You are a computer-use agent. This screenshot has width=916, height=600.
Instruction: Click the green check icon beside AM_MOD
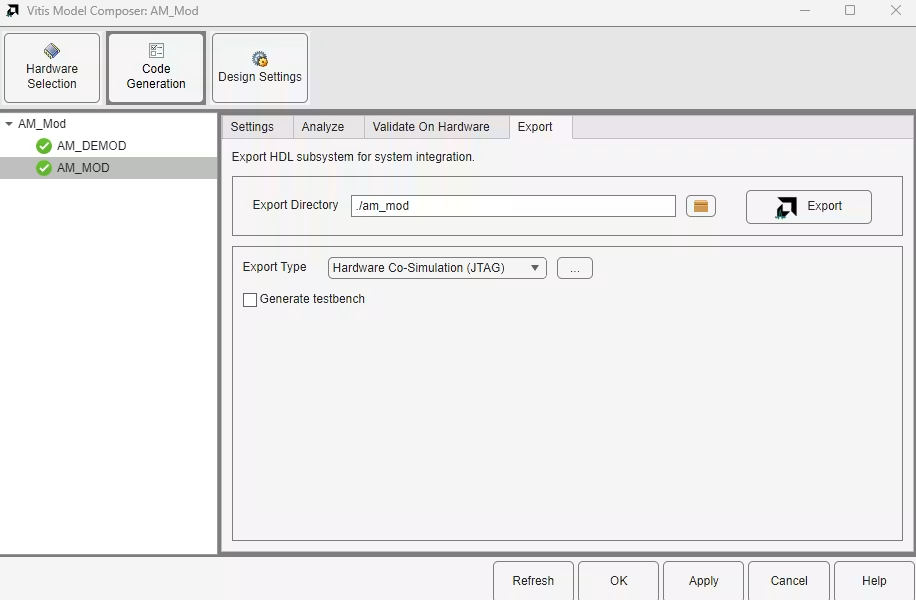click(44, 168)
